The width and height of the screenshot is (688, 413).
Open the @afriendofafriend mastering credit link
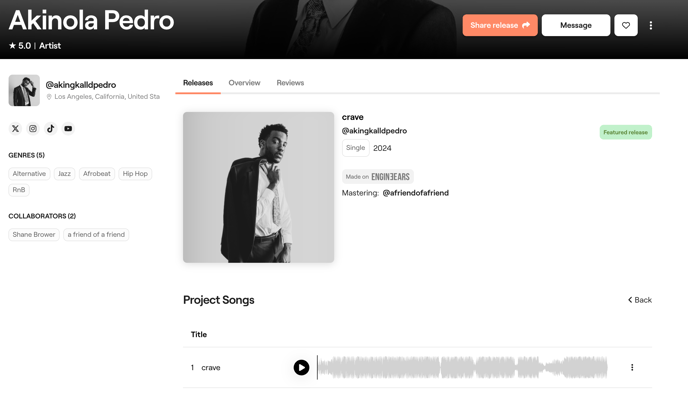click(x=416, y=193)
